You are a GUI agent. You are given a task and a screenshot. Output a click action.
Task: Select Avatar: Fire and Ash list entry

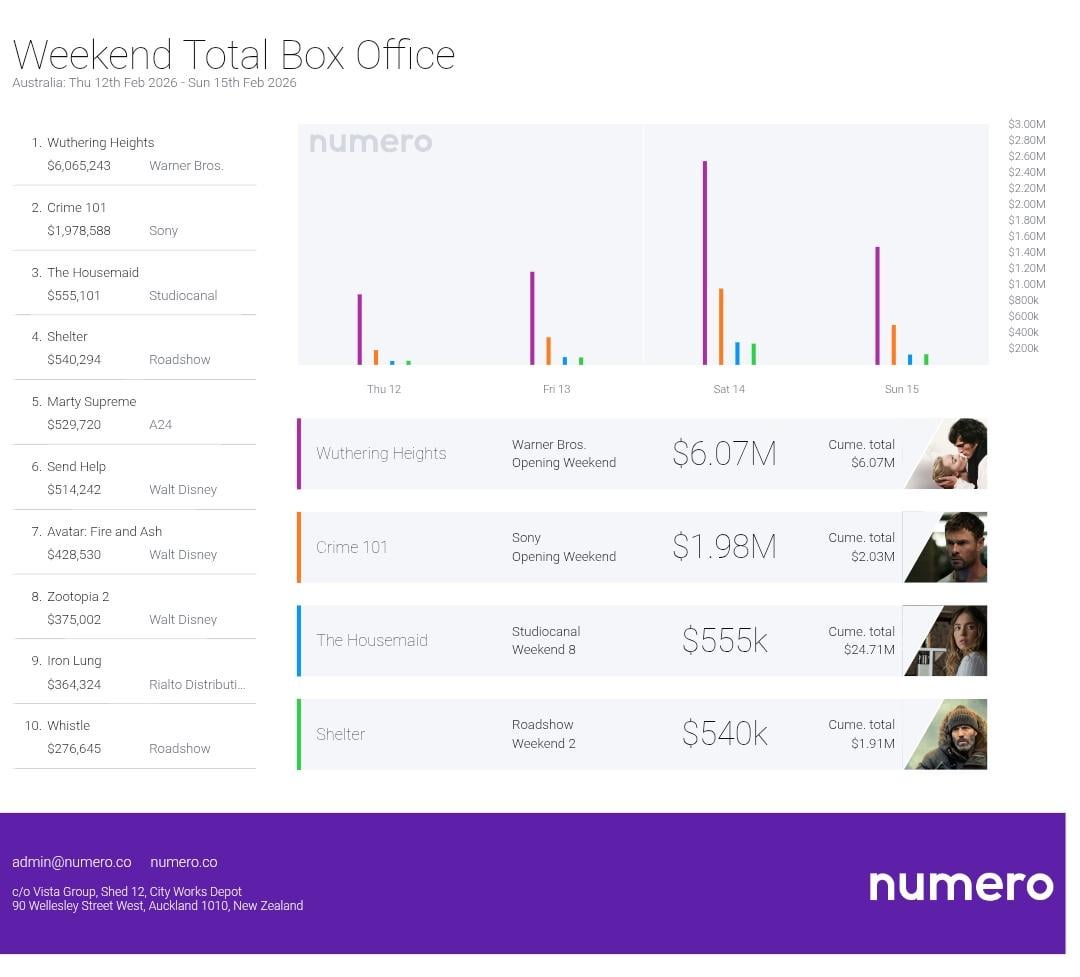coord(104,532)
